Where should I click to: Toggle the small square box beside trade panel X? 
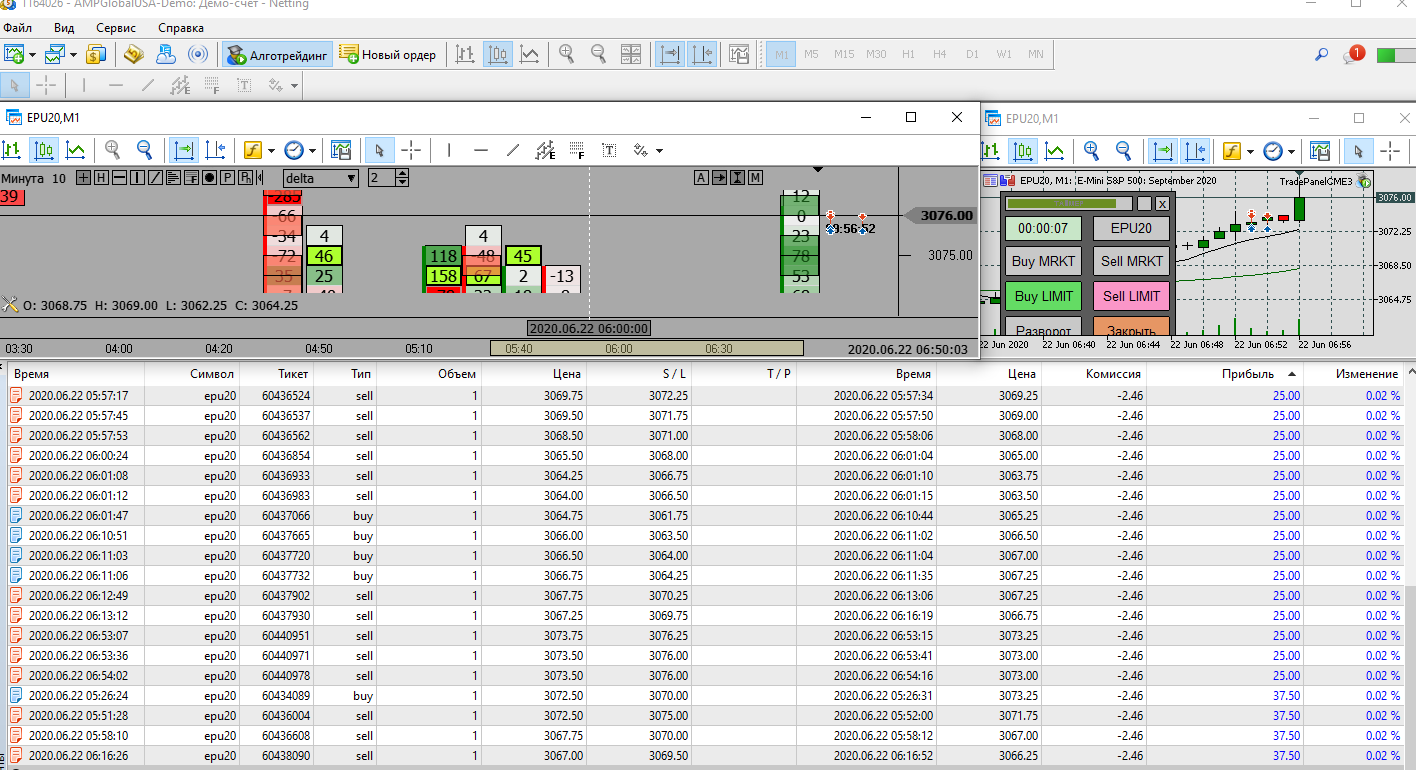(x=1144, y=203)
